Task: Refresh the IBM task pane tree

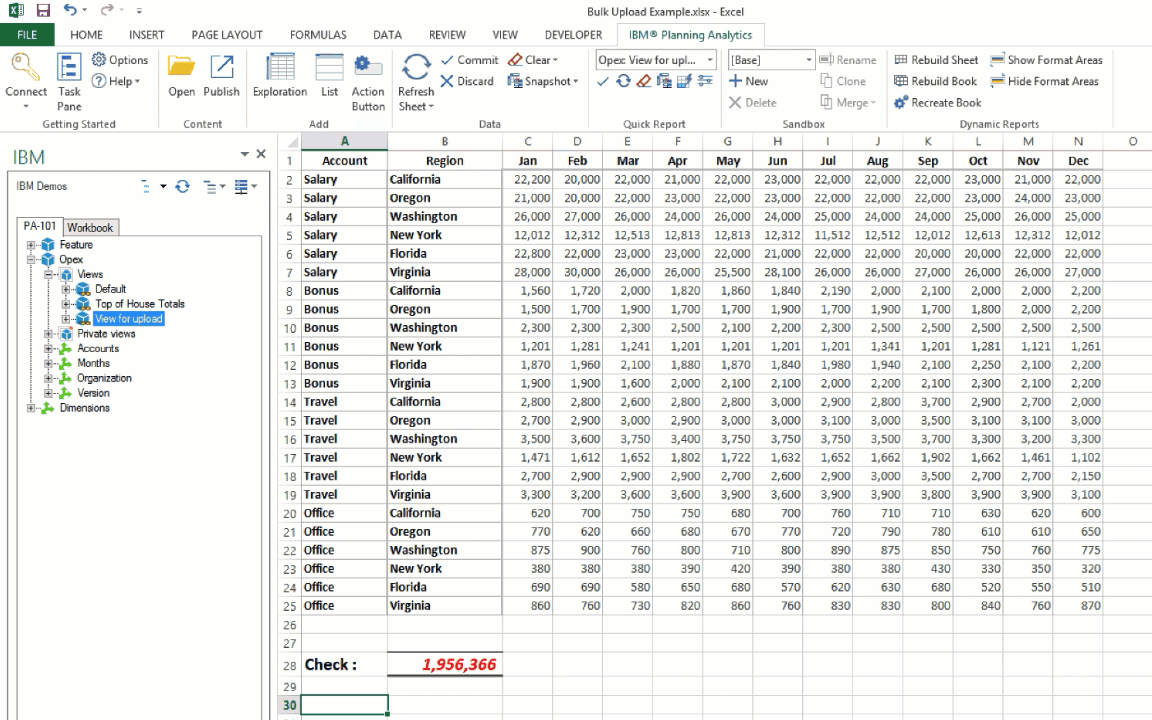Action: point(182,187)
